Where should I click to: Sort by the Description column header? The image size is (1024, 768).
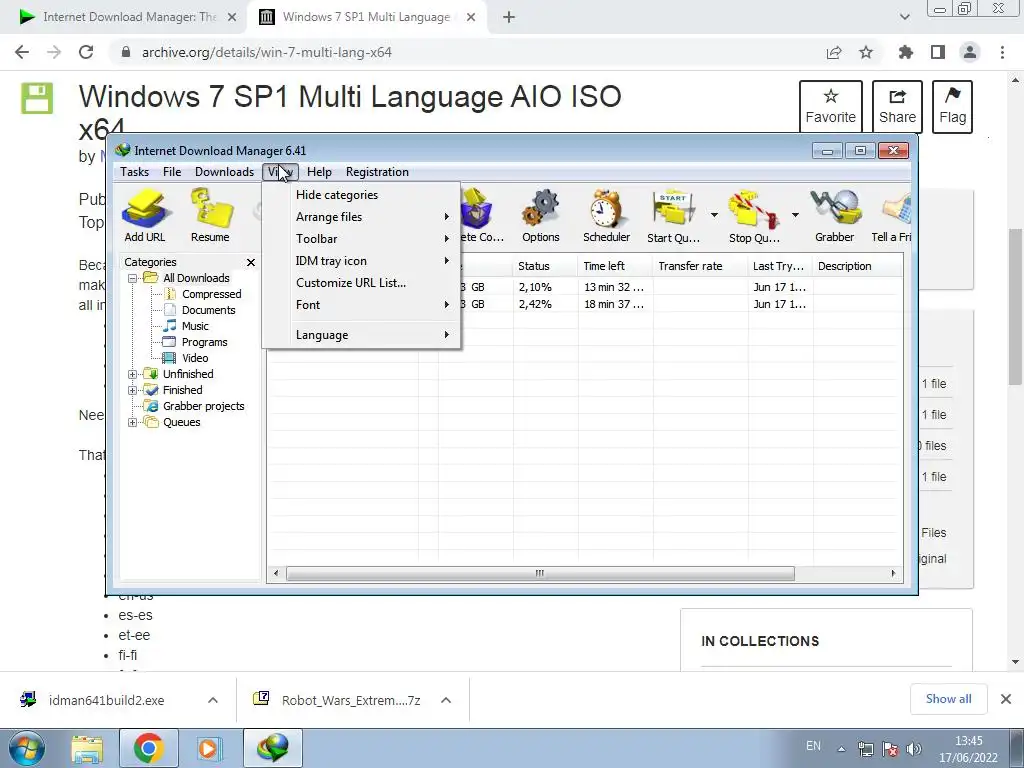pos(857,266)
